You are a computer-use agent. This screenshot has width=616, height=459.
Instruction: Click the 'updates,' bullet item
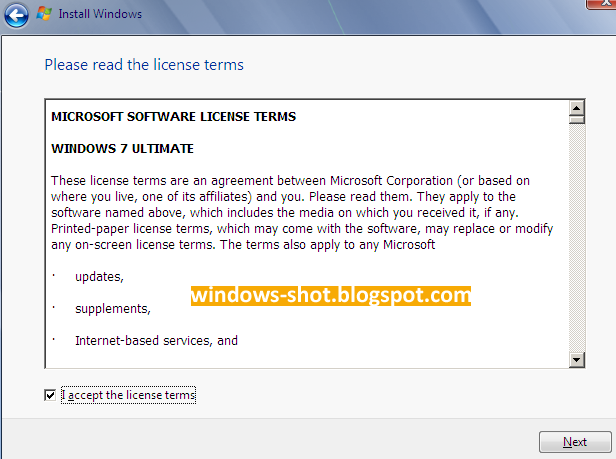[99, 277]
